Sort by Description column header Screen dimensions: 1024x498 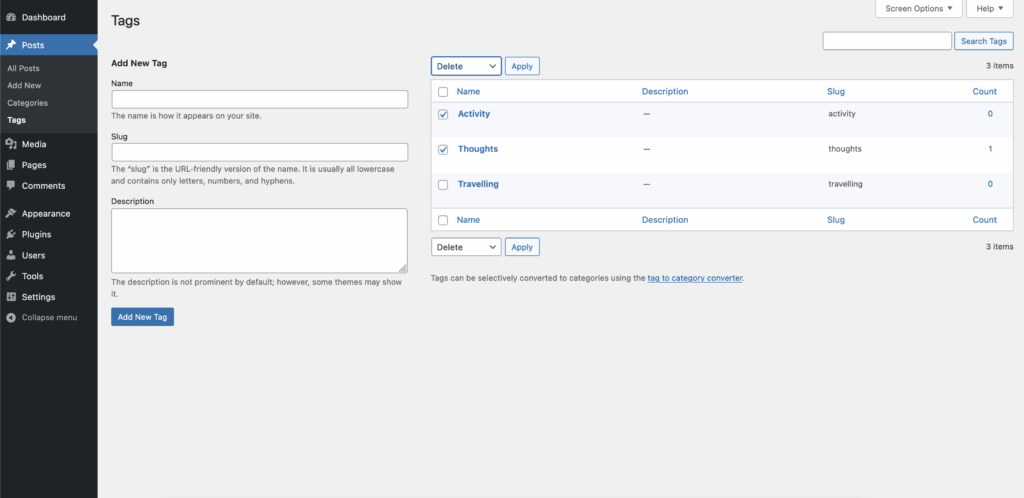(665, 91)
